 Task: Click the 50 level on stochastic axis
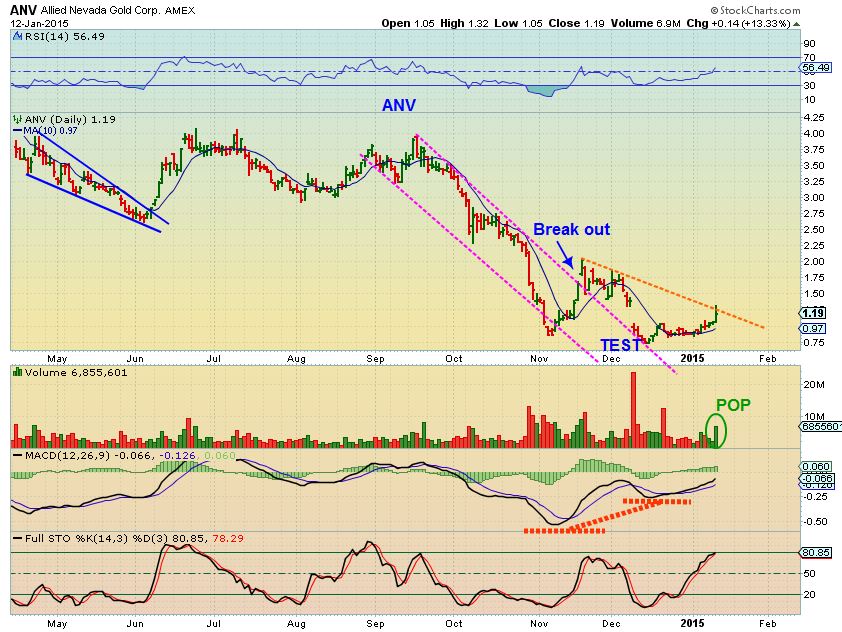809,573
